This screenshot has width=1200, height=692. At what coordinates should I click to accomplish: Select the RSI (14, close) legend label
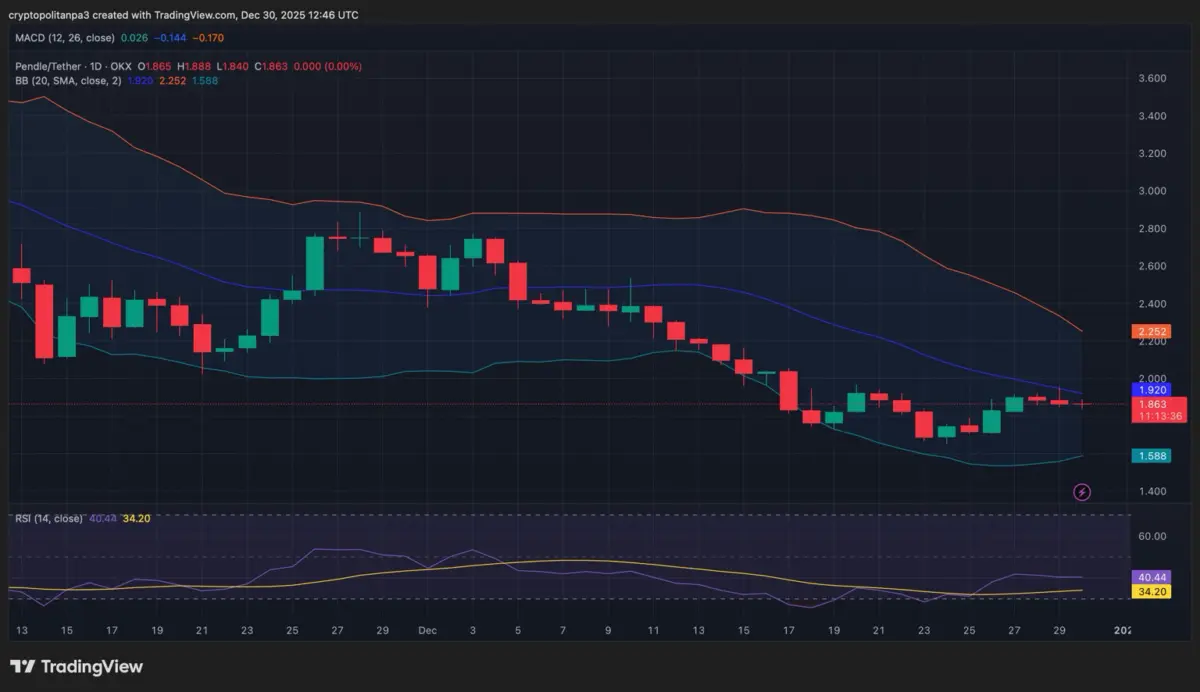point(49,518)
